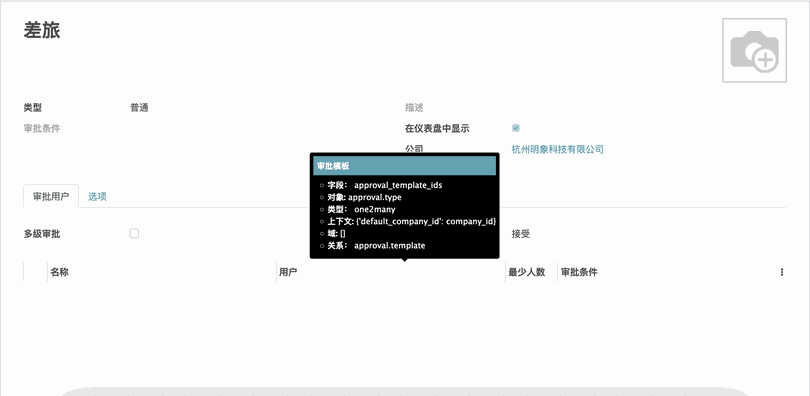810x396 pixels.
Task: Click the 多级审批 label
Action: (42, 234)
